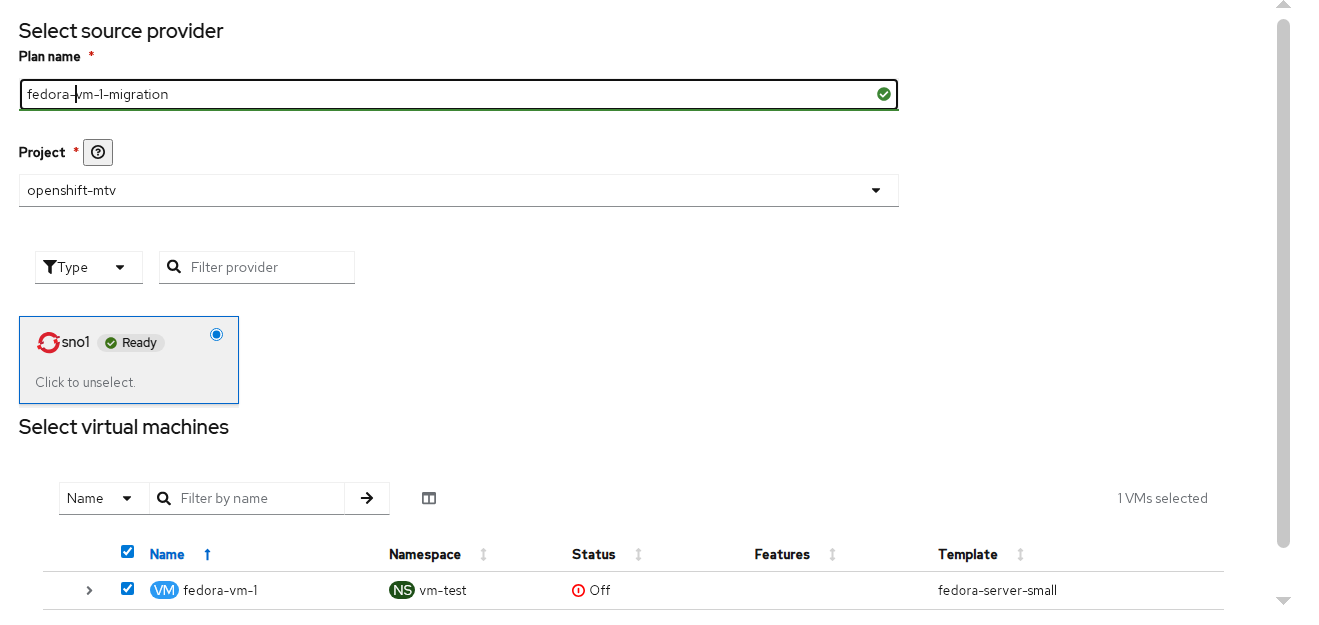Expand the fedora-vm-1 row details

(x=89, y=590)
